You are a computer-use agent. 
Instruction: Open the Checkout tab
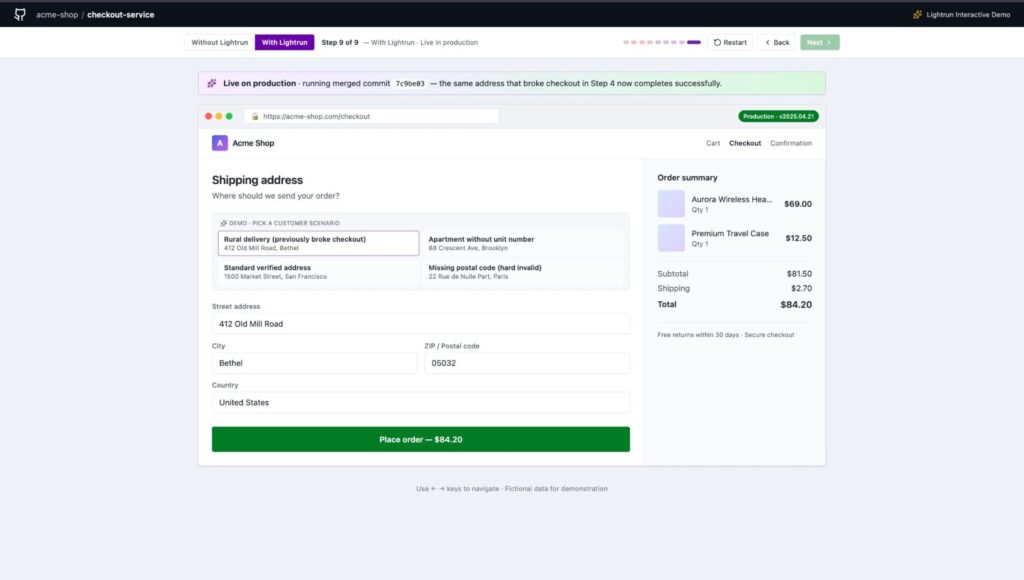pos(744,143)
